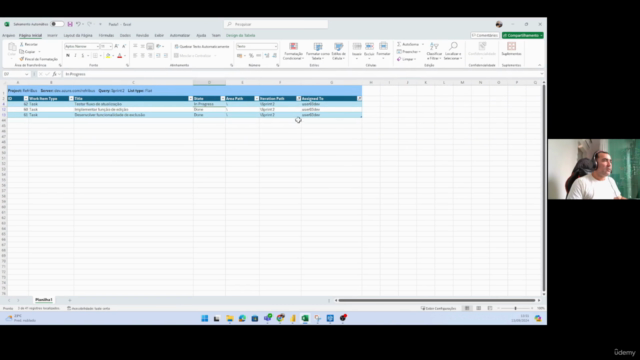Decrease font size with the smaller A icon

tap(124, 47)
